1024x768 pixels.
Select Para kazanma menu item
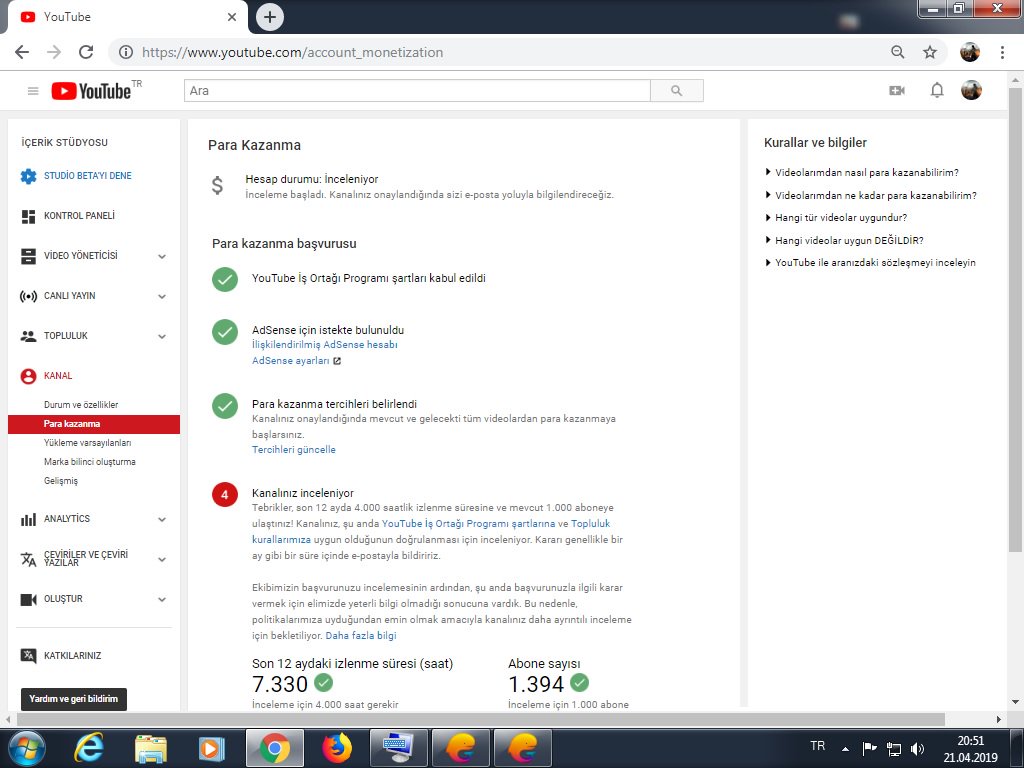(x=94, y=424)
